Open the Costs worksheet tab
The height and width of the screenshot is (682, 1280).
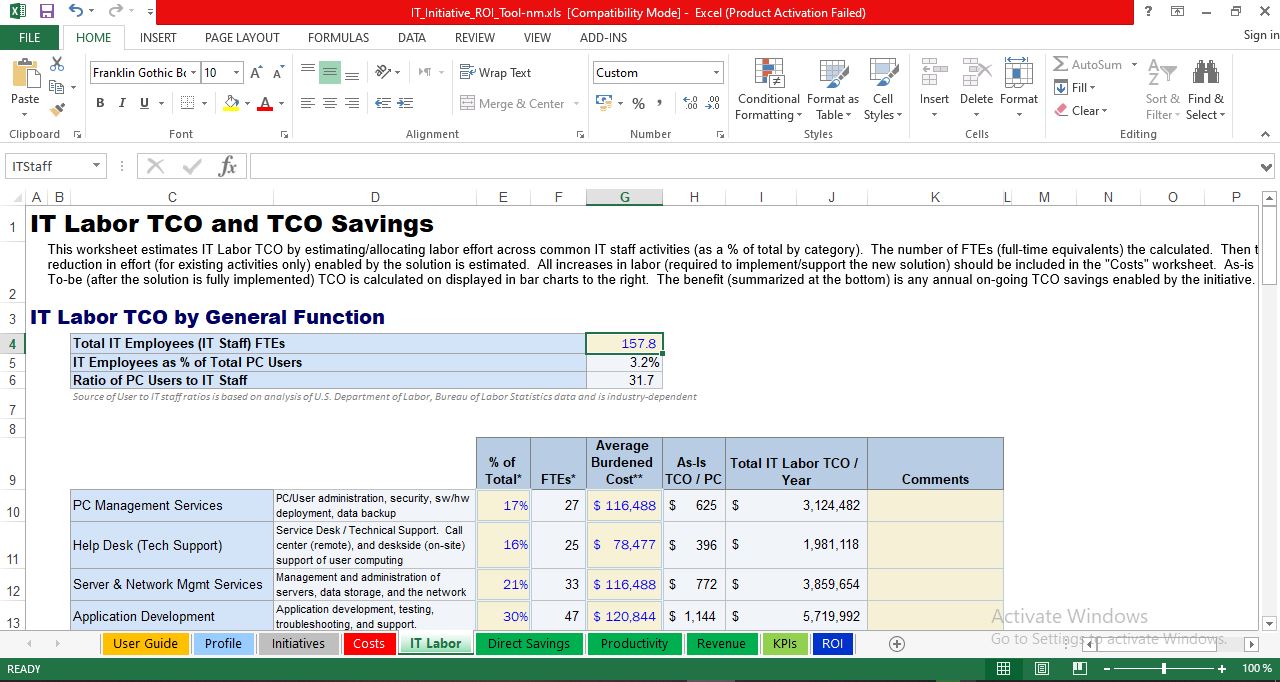(x=369, y=644)
